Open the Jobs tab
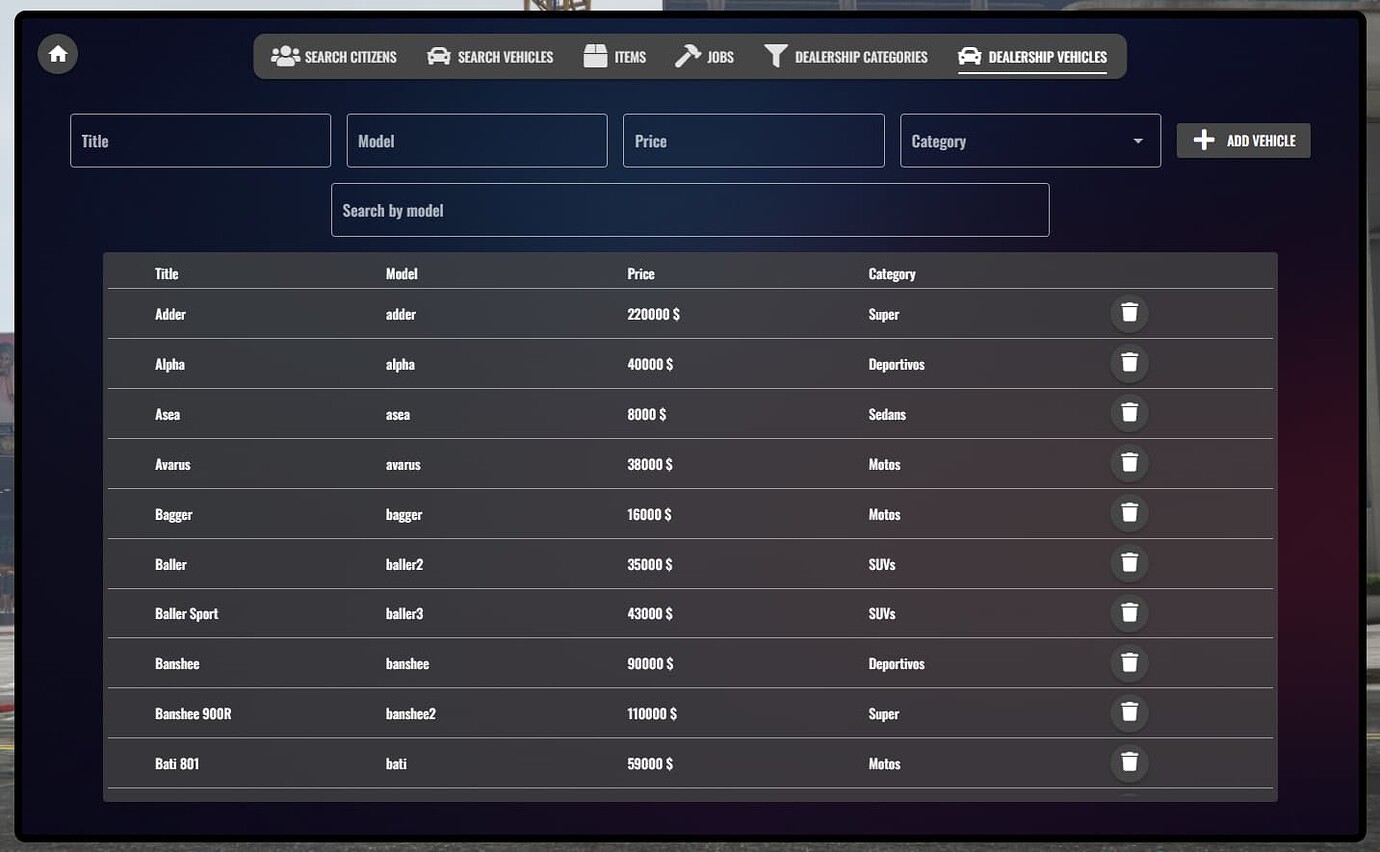 click(705, 57)
